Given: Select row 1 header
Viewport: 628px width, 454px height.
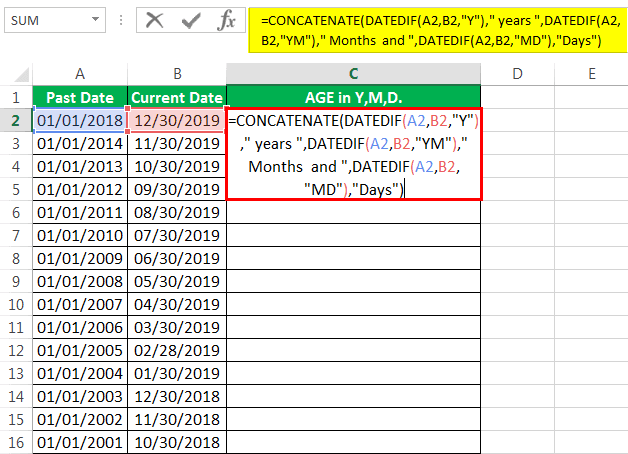Looking at the screenshot, I should click(15, 97).
